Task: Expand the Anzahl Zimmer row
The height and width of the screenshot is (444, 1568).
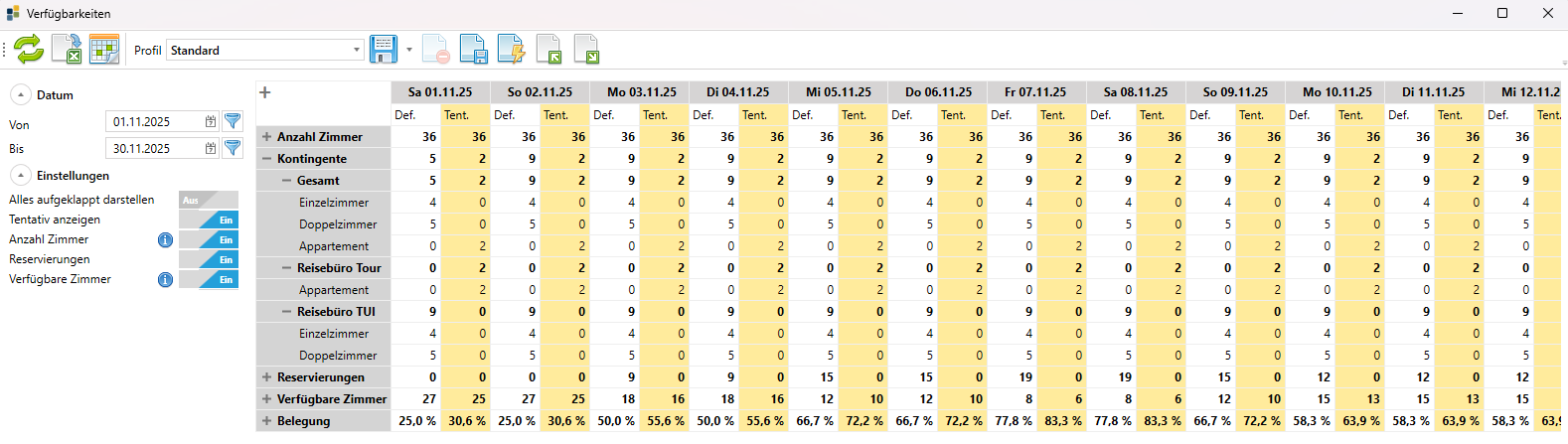Action: [266, 137]
